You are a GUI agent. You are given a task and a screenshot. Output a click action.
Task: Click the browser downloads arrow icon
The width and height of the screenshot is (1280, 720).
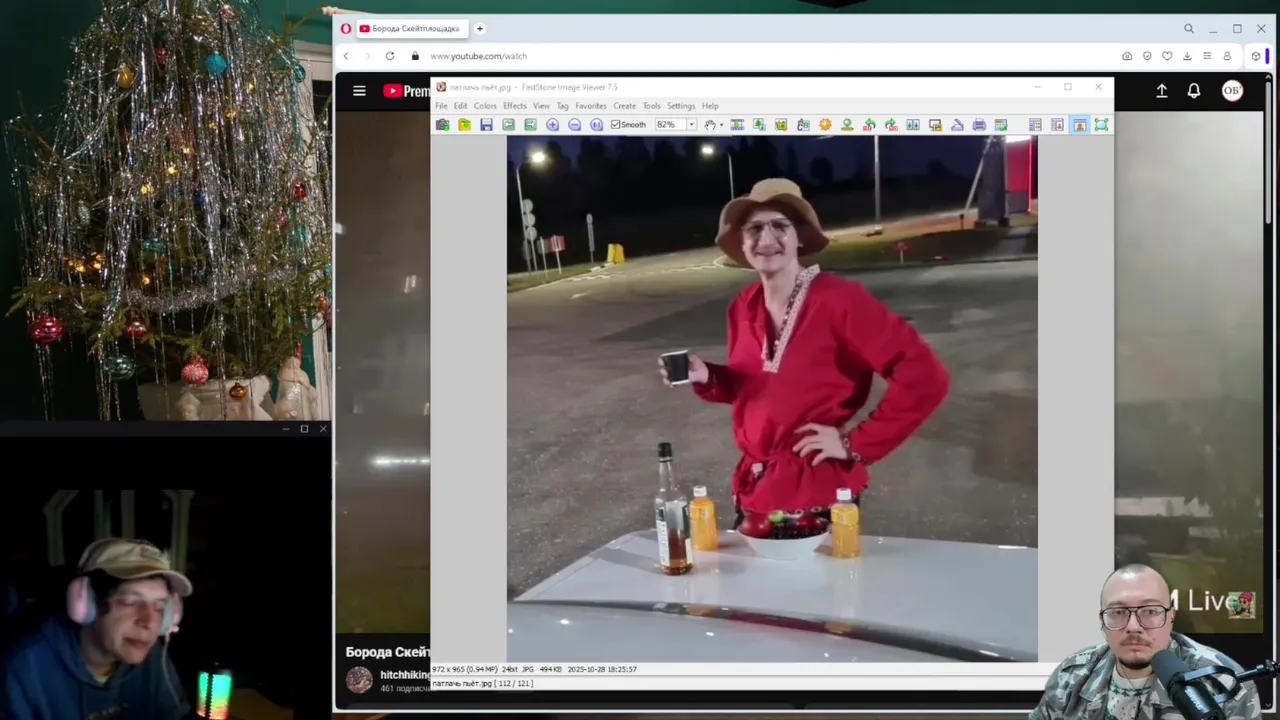[1187, 56]
